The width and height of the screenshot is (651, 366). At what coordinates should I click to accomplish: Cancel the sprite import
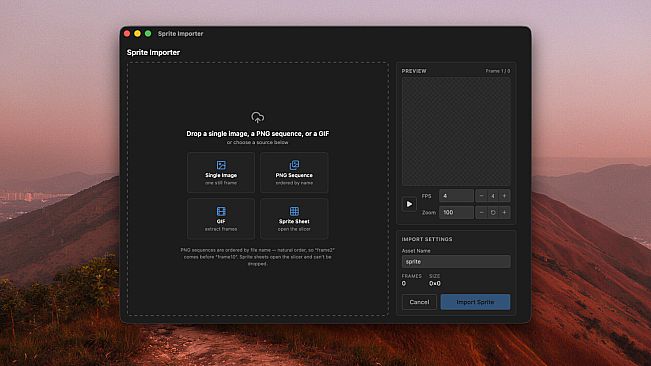(x=419, y=302)
